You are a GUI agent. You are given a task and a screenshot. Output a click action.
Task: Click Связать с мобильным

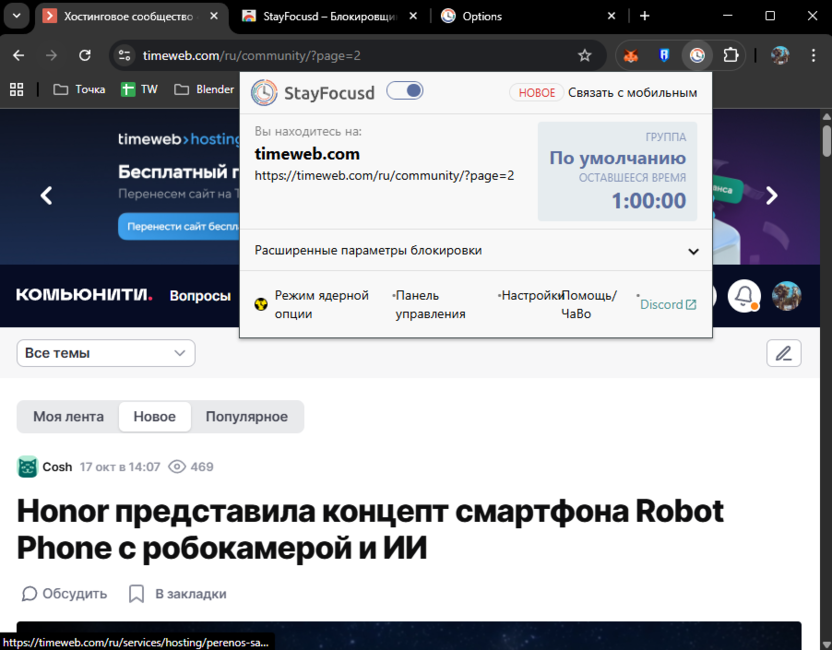(x=631, y=91)
